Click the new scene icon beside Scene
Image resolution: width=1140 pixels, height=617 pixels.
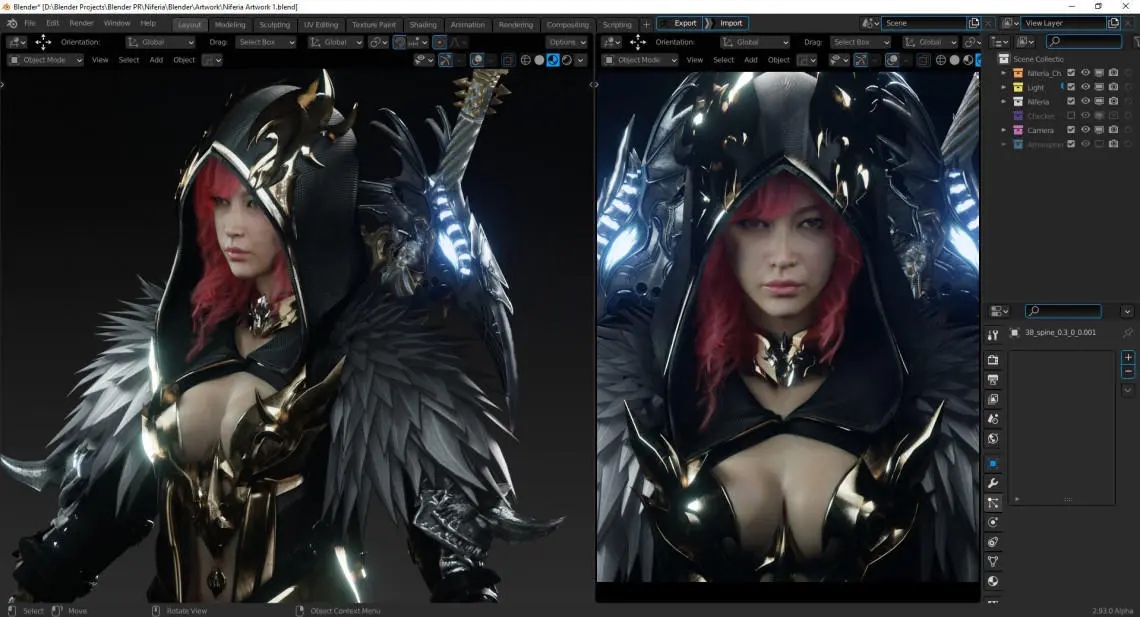click(974, 23)
